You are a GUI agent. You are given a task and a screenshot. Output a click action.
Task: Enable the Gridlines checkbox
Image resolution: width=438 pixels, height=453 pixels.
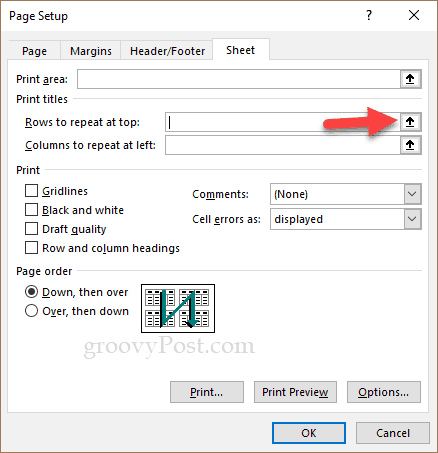tap(31, 191)
